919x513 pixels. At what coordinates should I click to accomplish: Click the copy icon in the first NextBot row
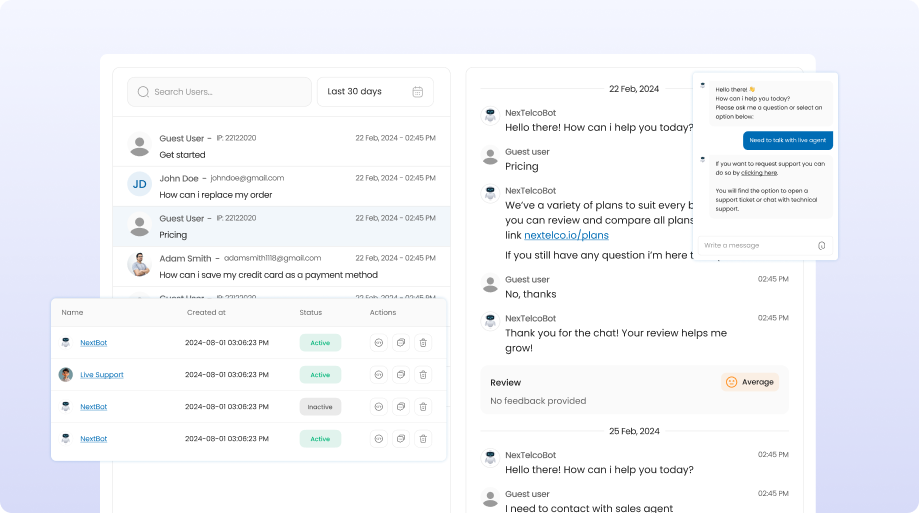[400, 343]
